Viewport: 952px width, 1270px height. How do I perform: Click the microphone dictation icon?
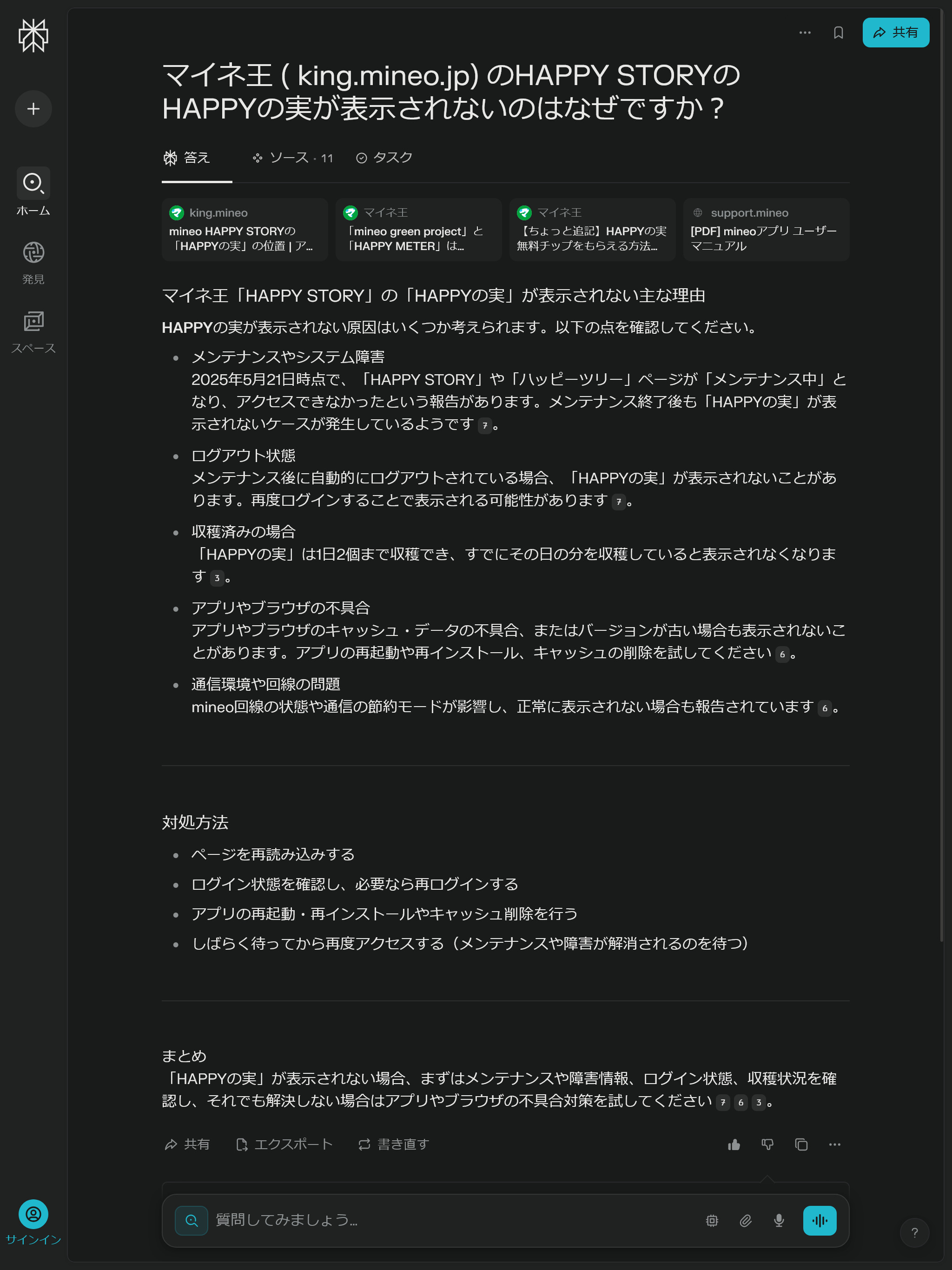click(779, 1221)
